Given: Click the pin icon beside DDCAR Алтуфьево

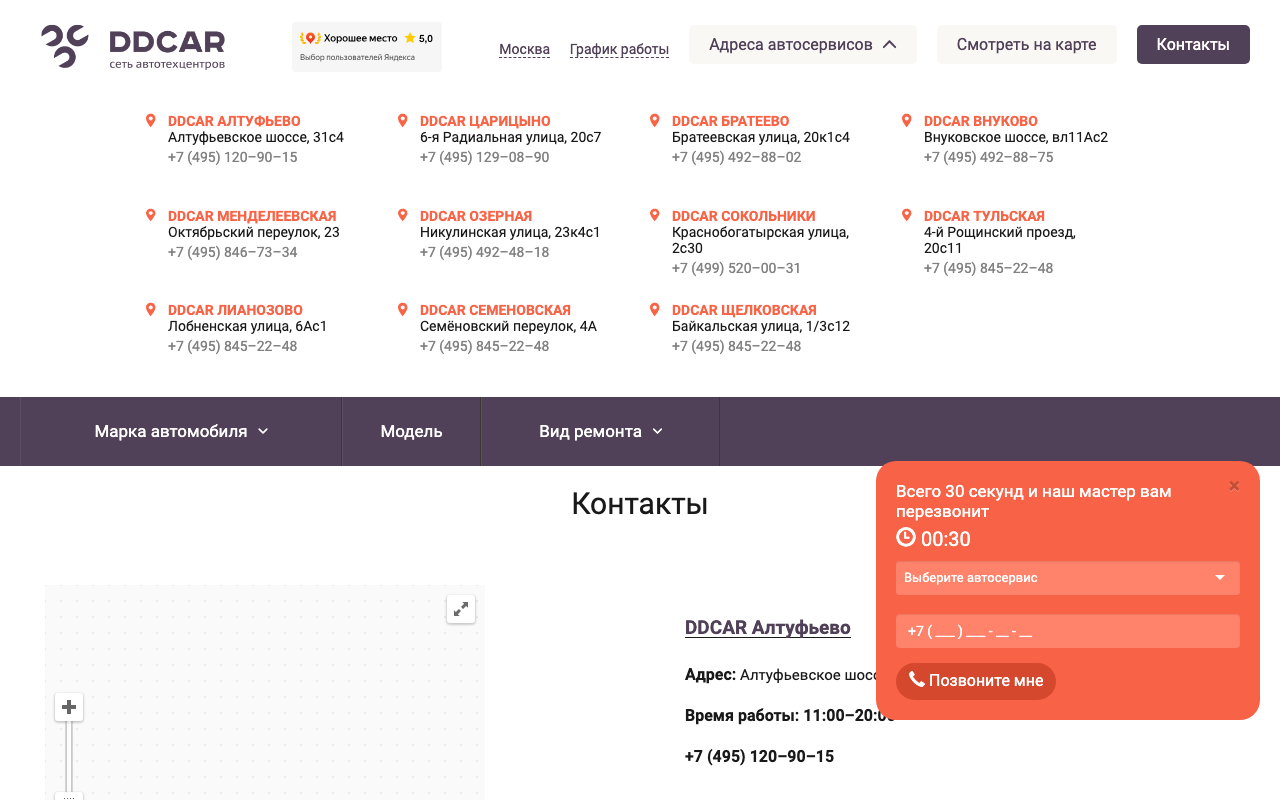Looking at the screenshot, I should 151,121.
